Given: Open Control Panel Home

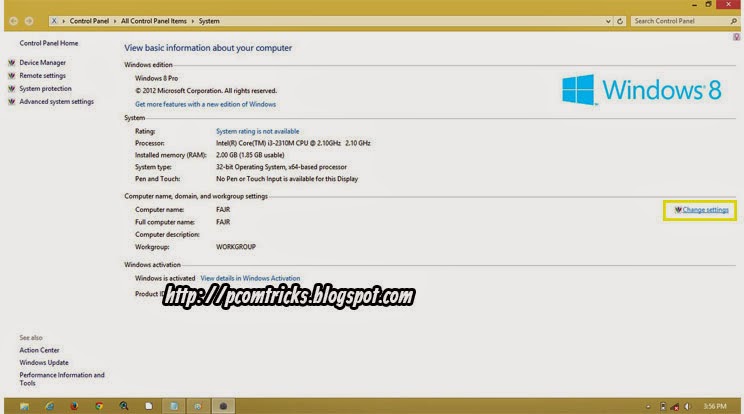Looking at the screenshot, I should click(x=49, y=43).
